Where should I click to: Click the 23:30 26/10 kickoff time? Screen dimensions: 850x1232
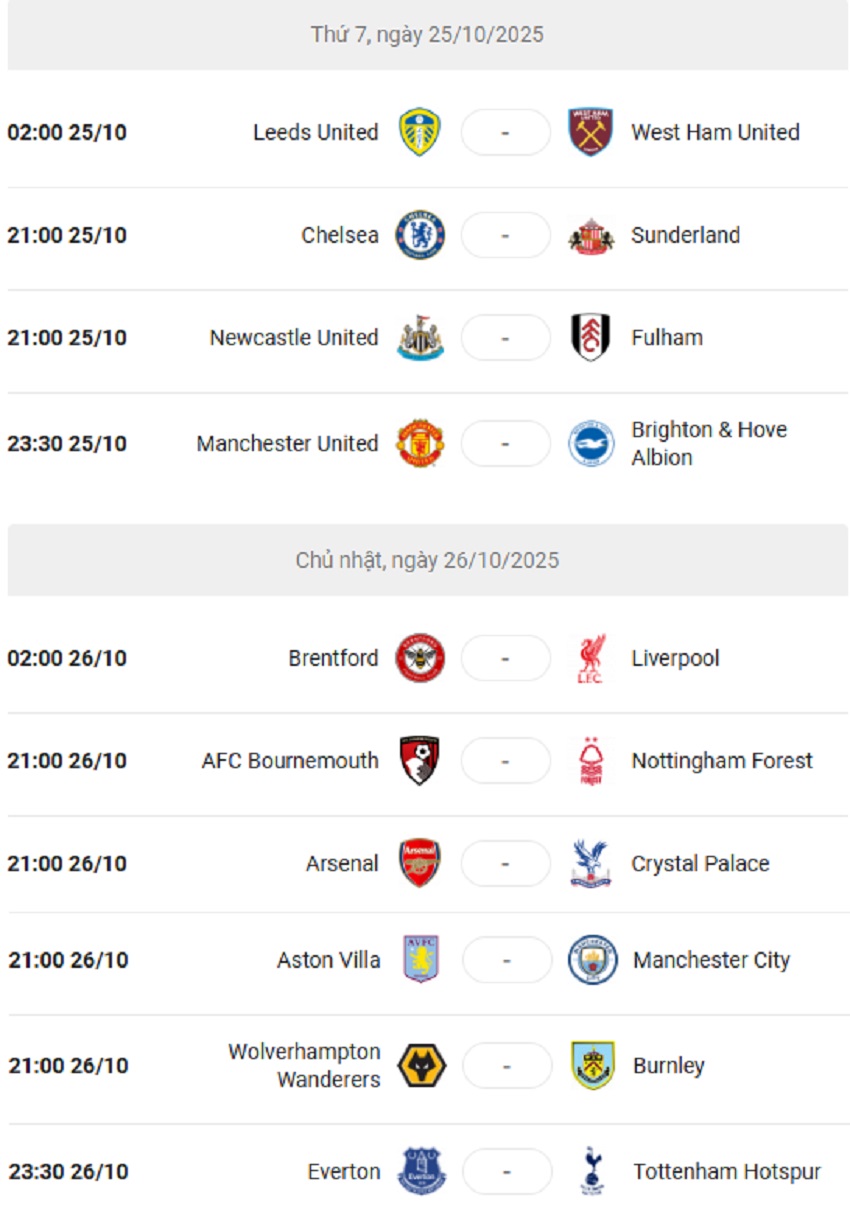pos(68,1172)
